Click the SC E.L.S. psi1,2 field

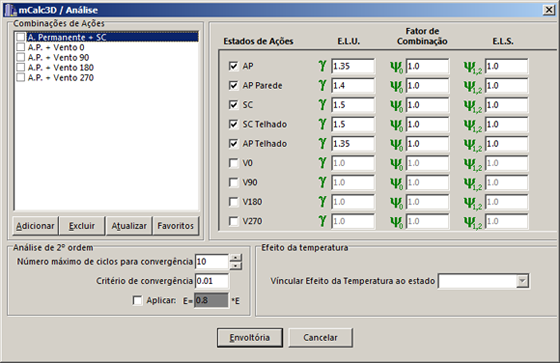click(506, 105)
